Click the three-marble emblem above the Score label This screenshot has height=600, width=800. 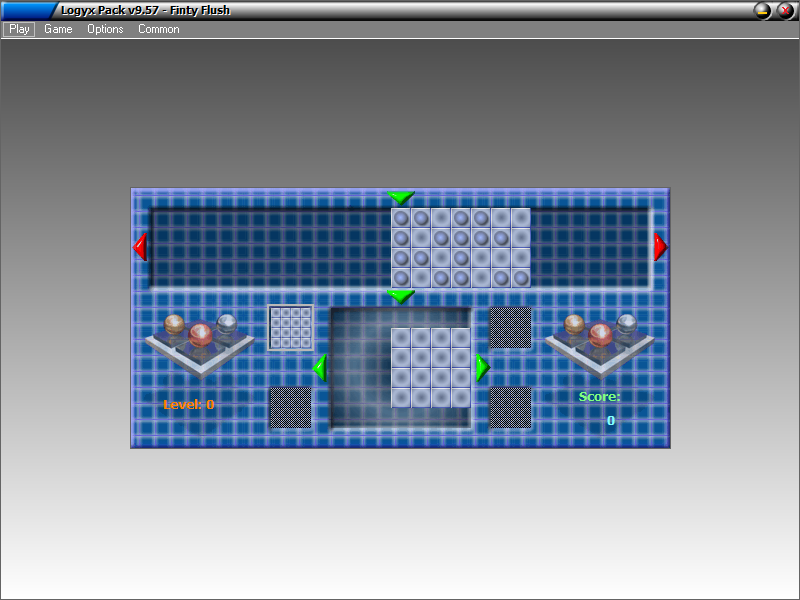tap(600, 345)
